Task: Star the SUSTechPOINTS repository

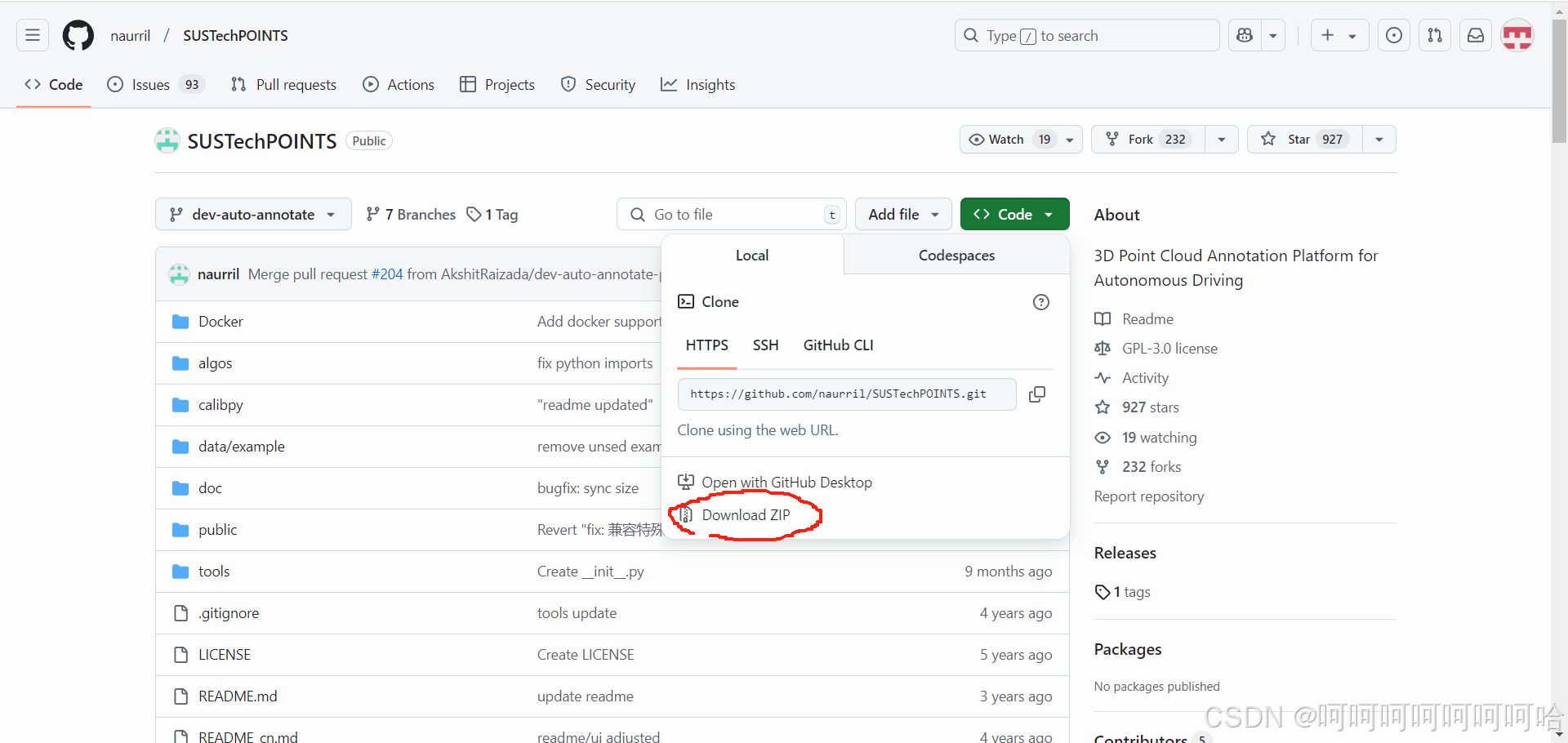Action: pos(1304,140)
